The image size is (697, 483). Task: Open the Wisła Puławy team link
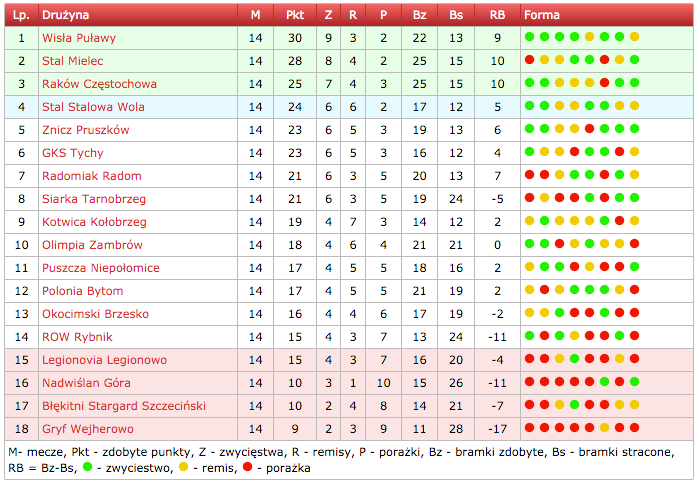pos(79,38)
